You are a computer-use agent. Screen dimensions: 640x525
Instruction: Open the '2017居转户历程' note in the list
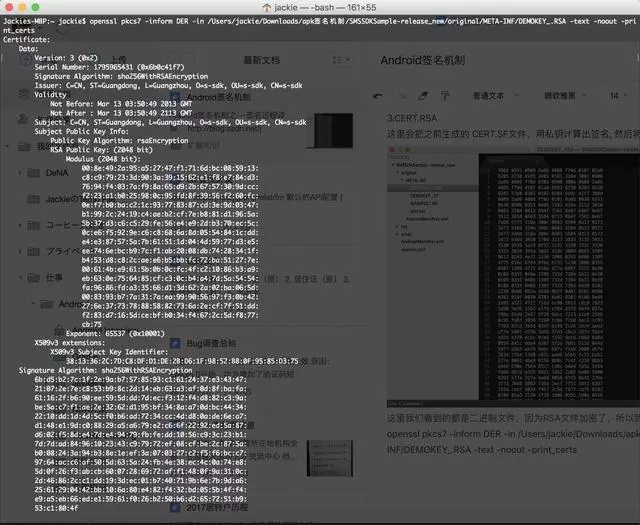coord(217,507)
